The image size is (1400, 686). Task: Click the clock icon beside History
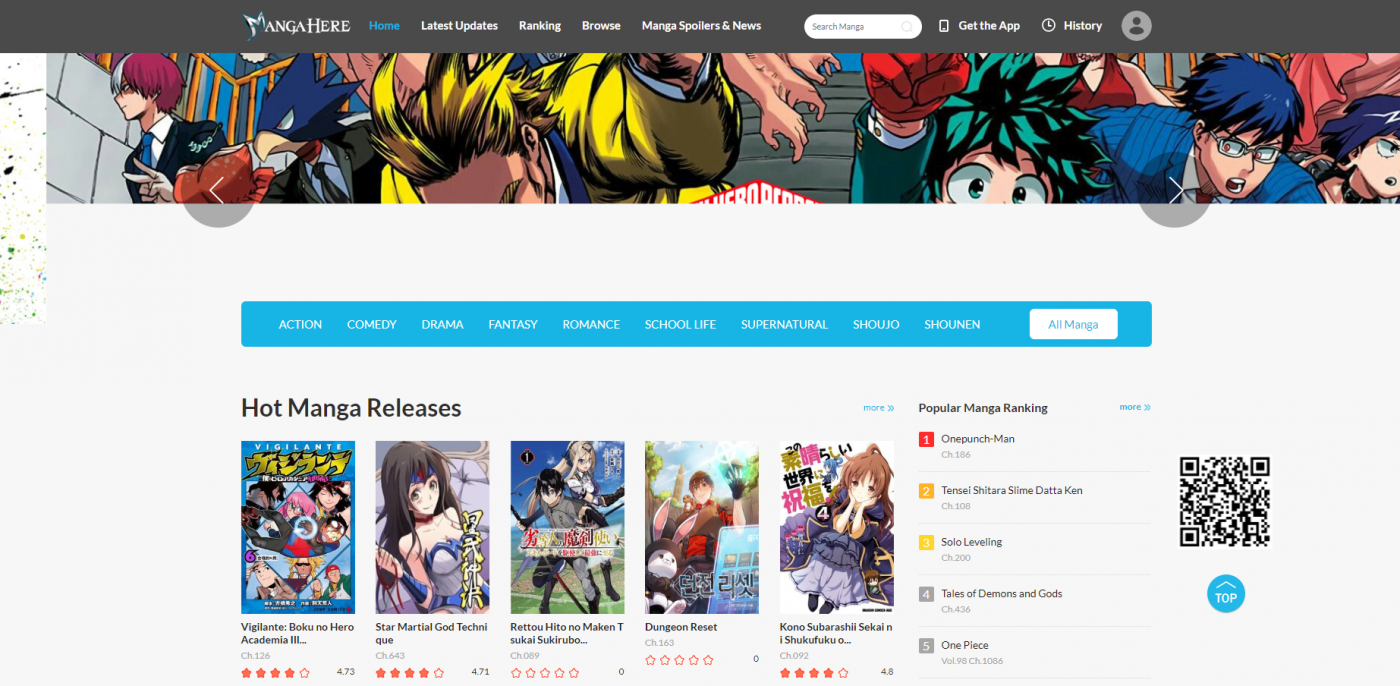(1048, 26)
